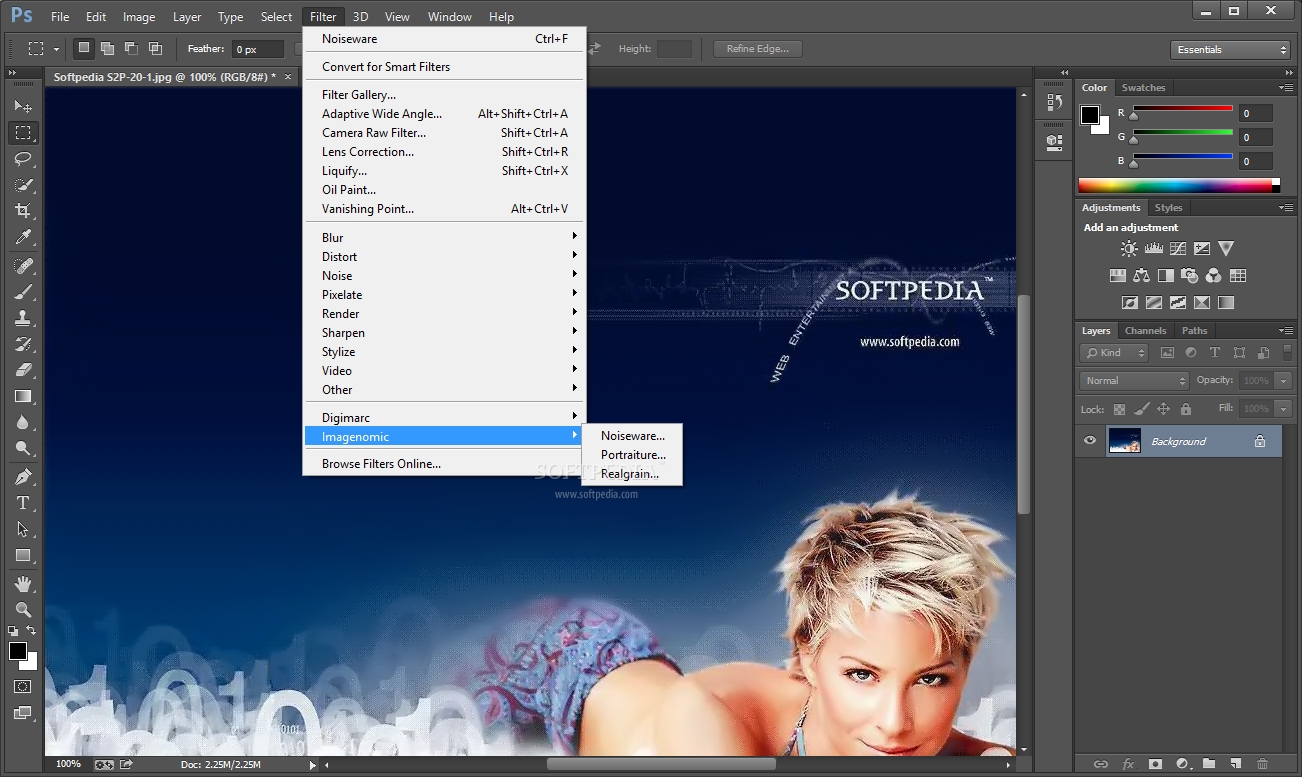This screenshot has width=1302, height=777.
Task: Select the Zoom tool in toolbox
Action: coord(23,609)
